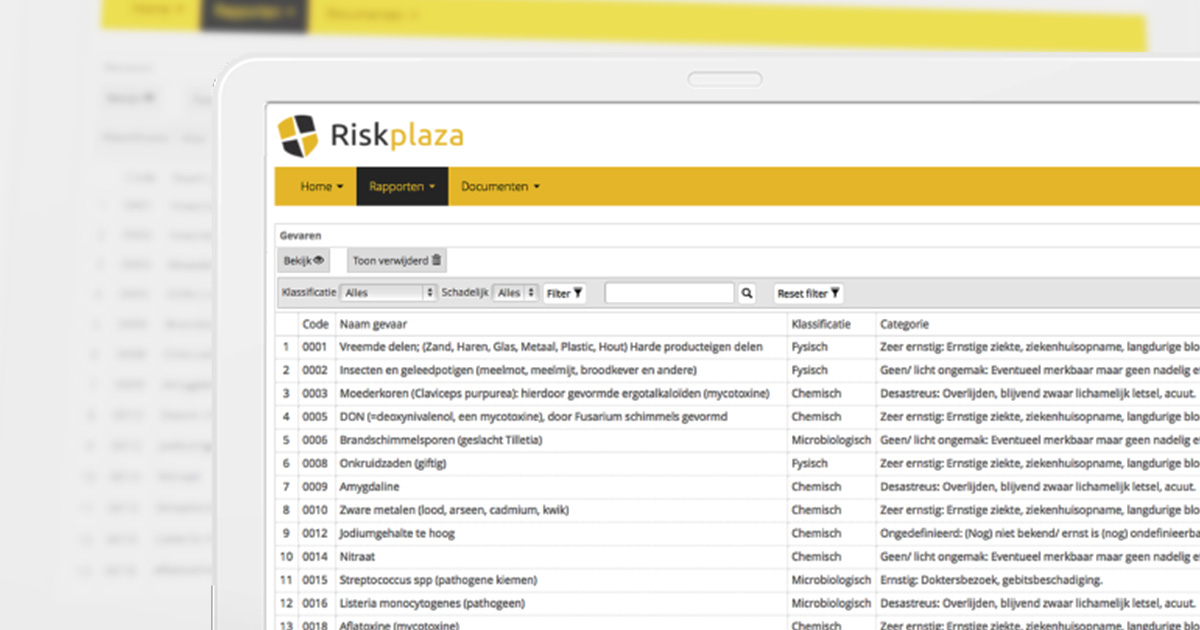The width and height of the screenshot is (1200, 630).
Task: Click the Bekijk eye icon button
Action: [304, 261]
